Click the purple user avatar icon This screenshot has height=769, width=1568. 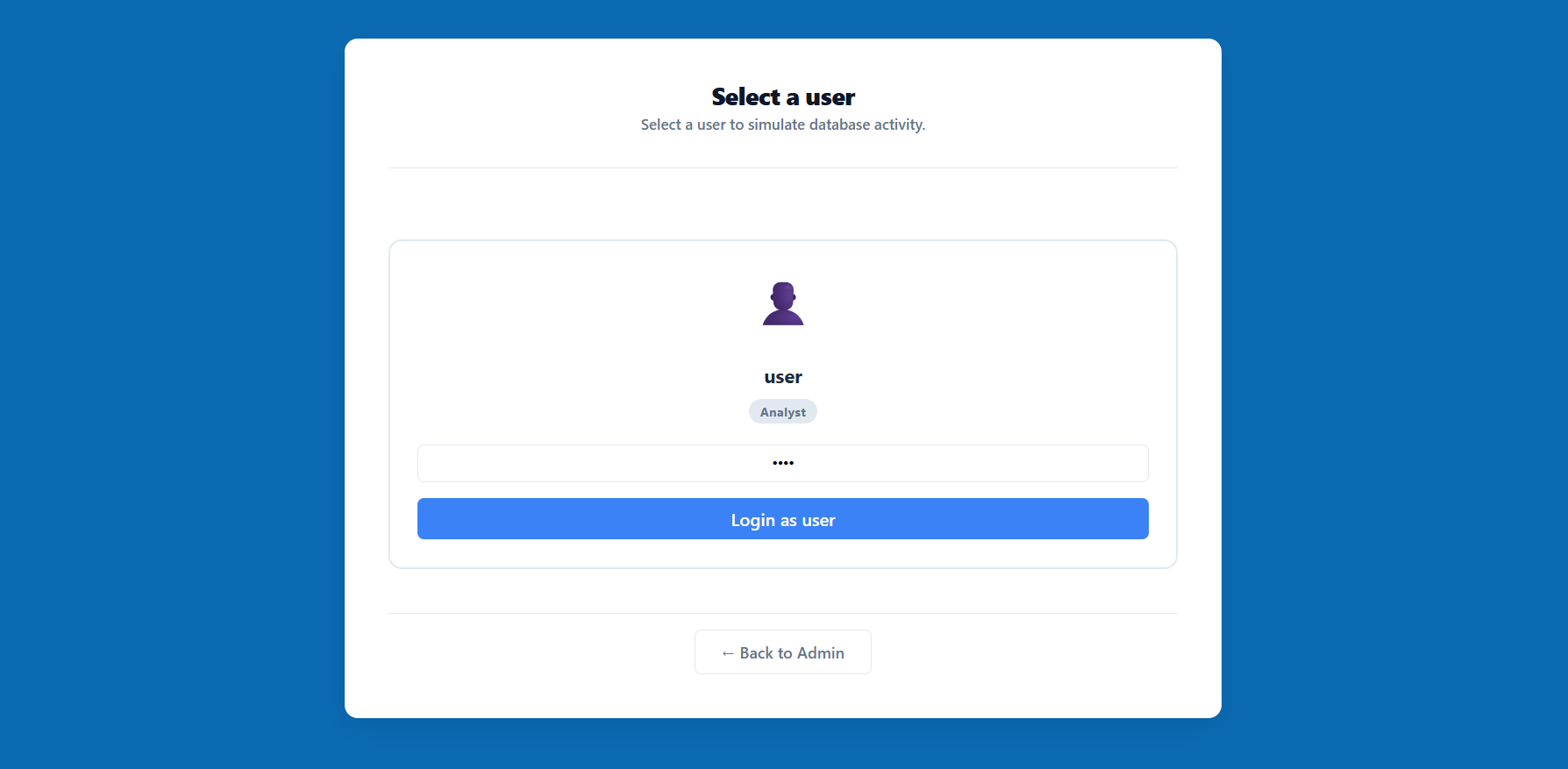783,303
